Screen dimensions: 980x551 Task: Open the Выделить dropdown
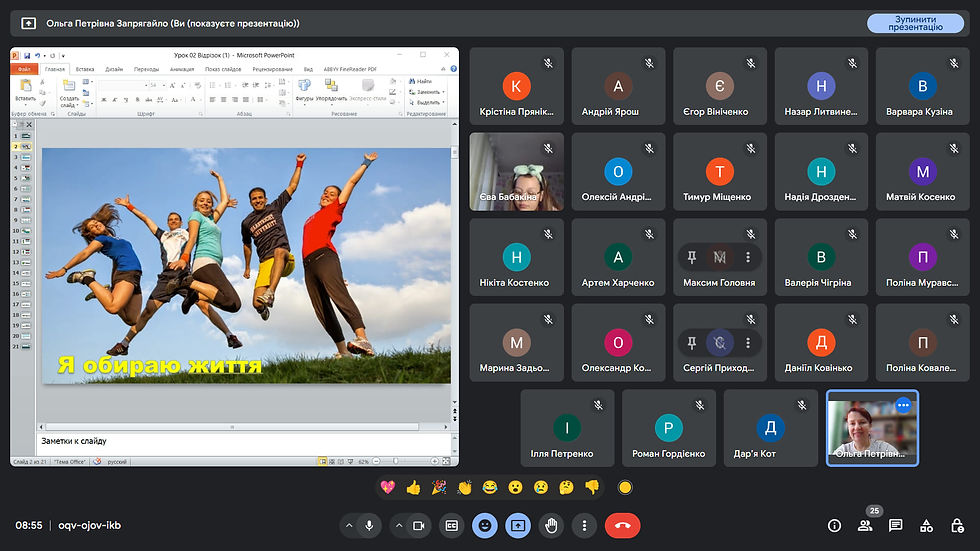tap(427, 102)
